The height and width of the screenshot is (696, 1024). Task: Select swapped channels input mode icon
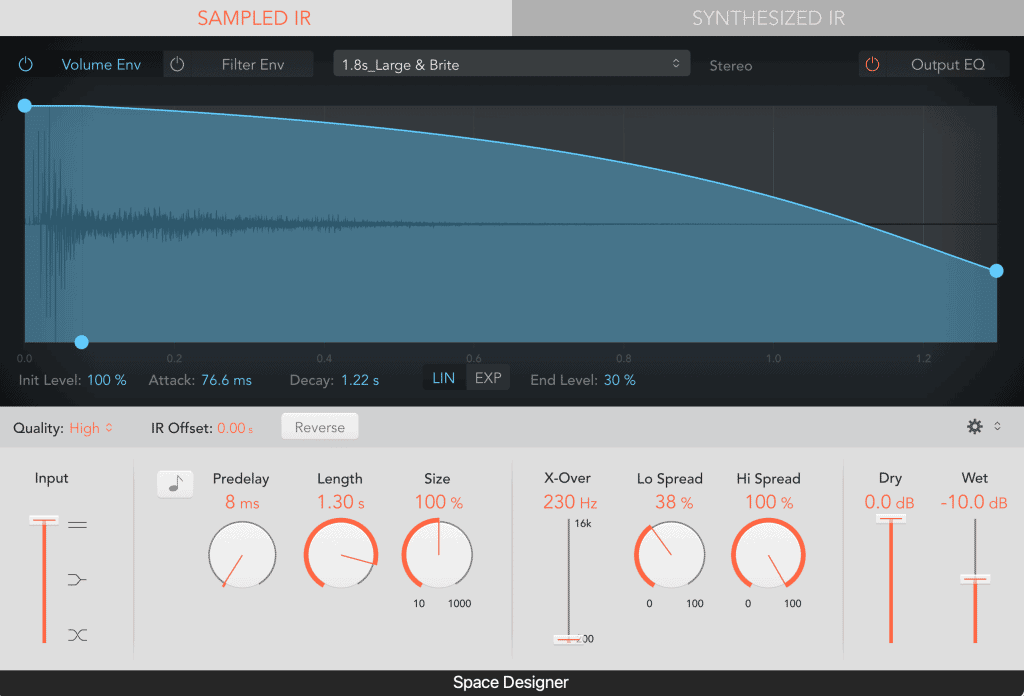77,635
